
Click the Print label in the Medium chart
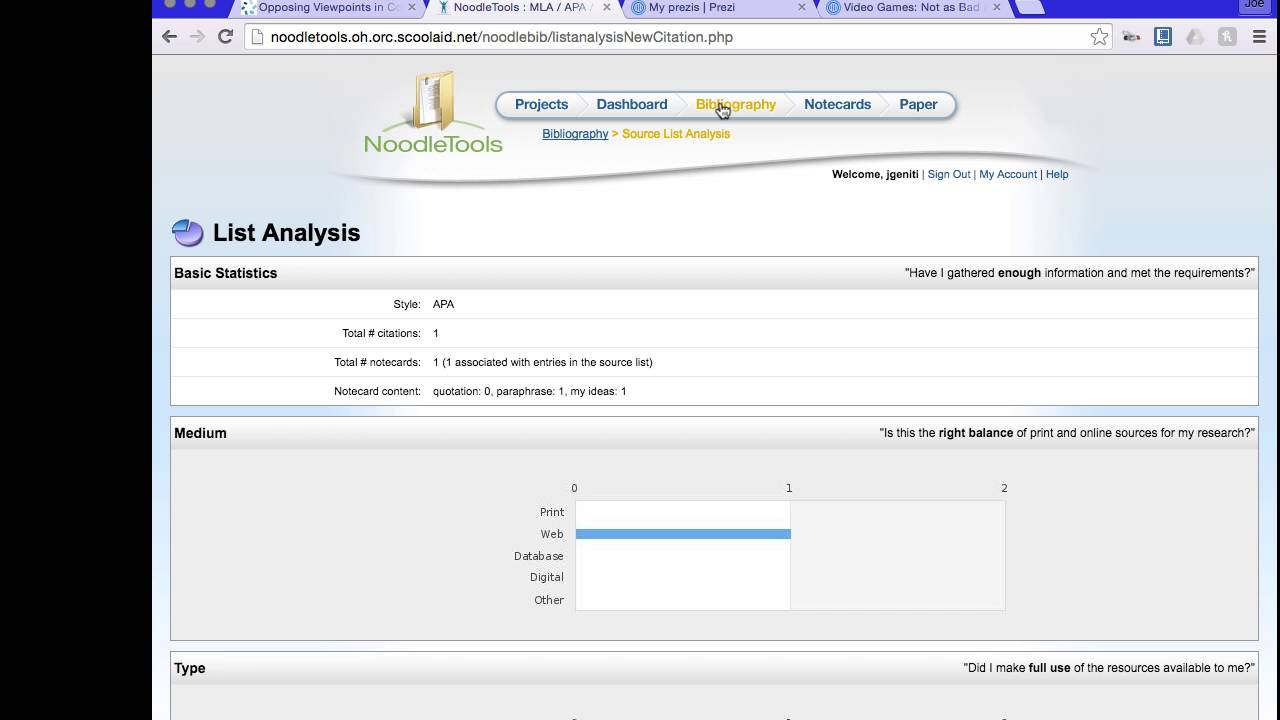tap(552, 512)
